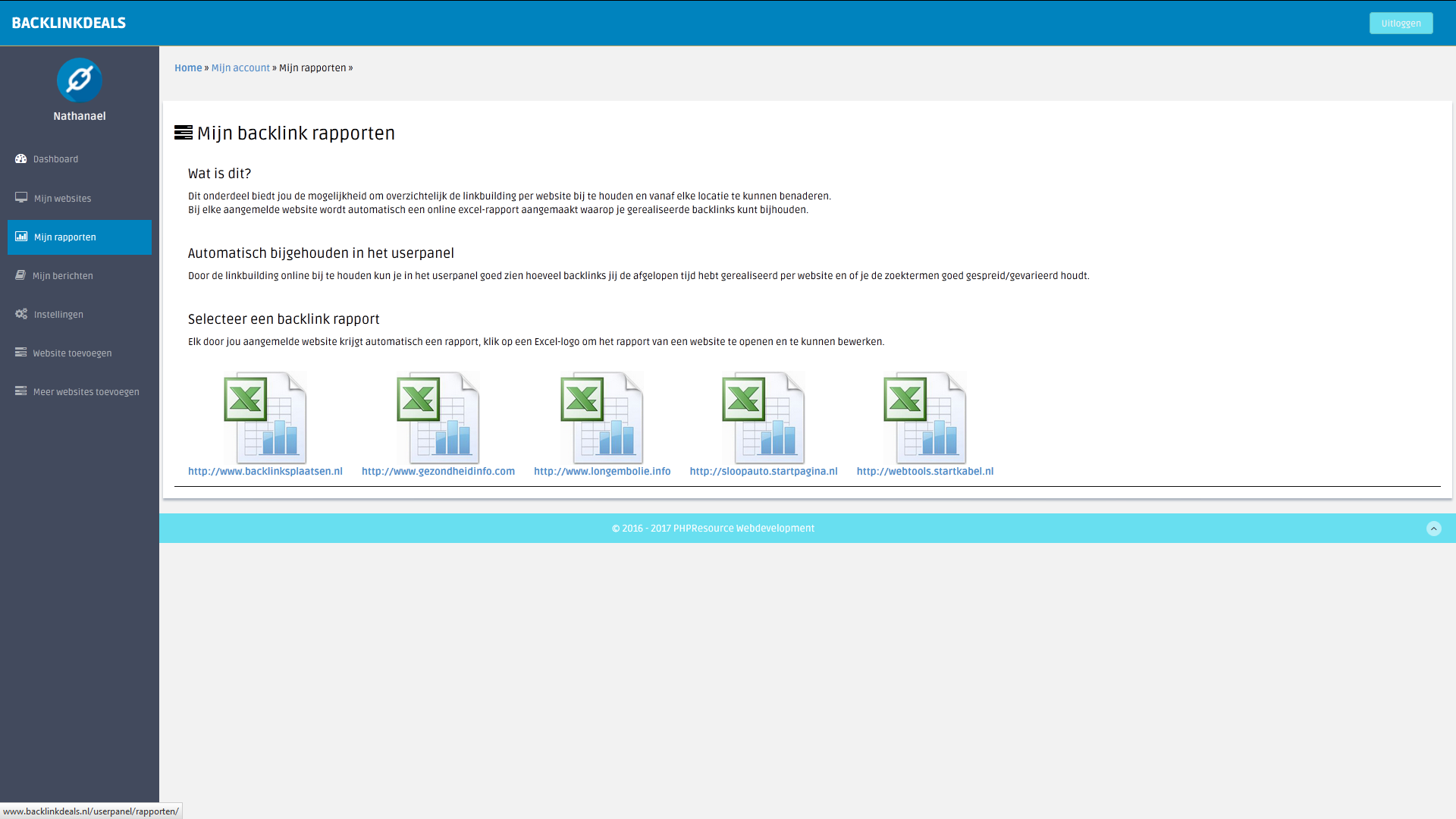Go to Dashboard in the sidebar
Image resolution: width=1456 pixels, height=819 pixels.
[x=80, y=159]
